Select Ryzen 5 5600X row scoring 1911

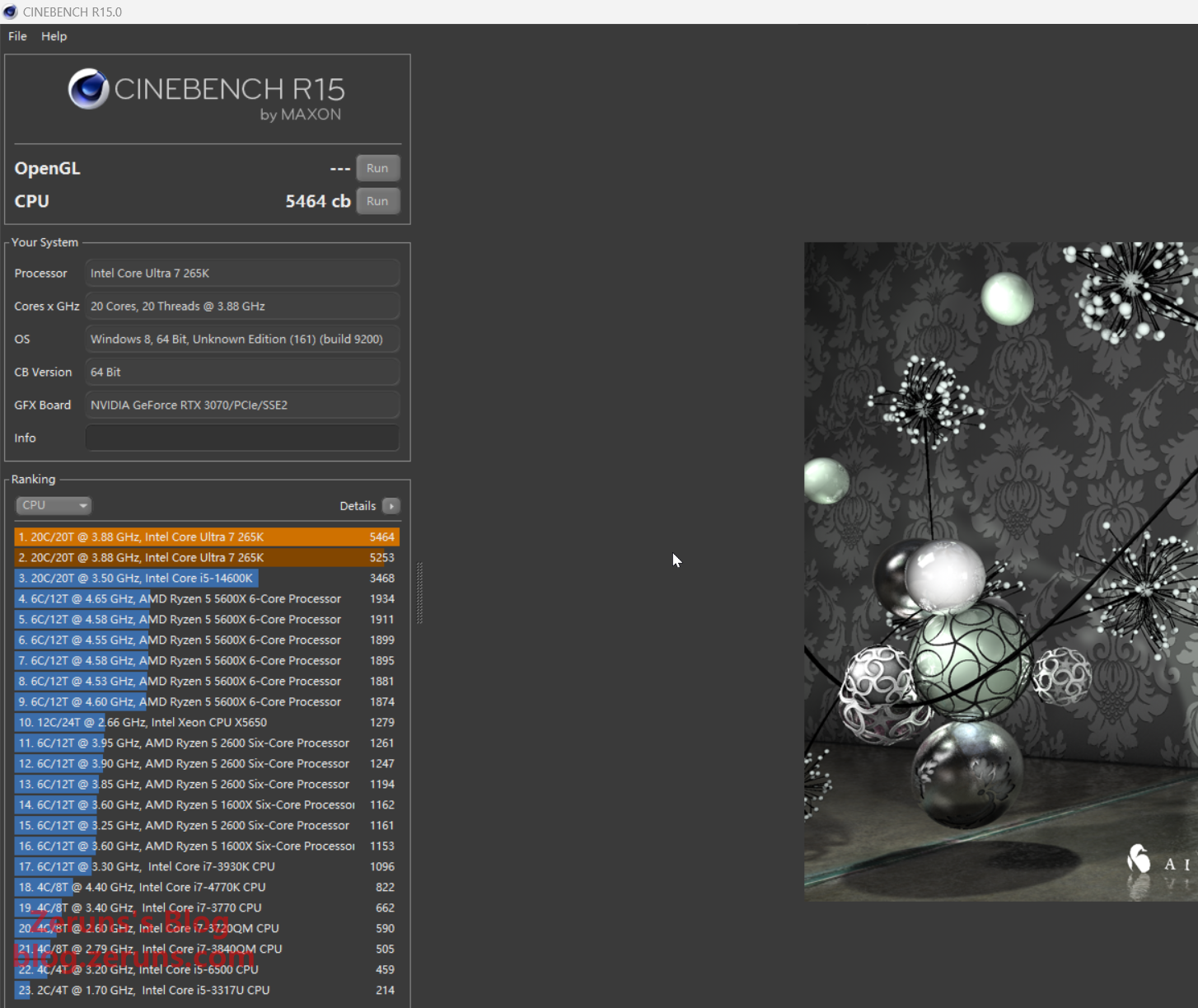point(207,619)
